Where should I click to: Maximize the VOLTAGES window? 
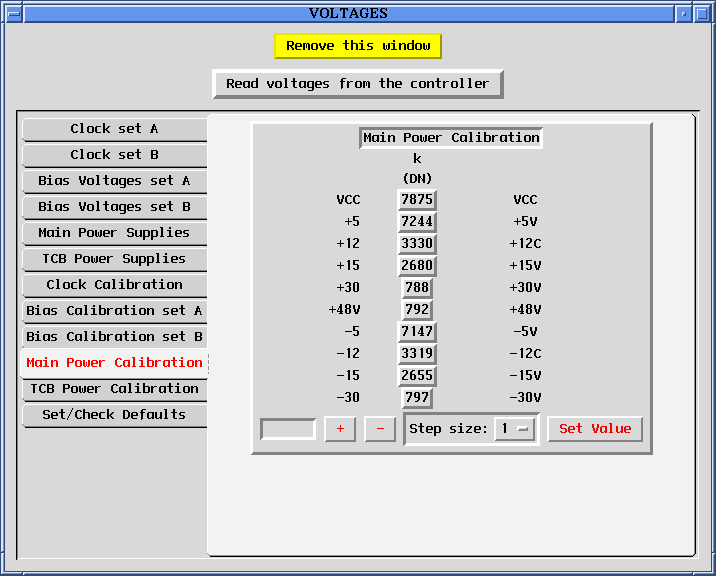[x=702, y=14]
